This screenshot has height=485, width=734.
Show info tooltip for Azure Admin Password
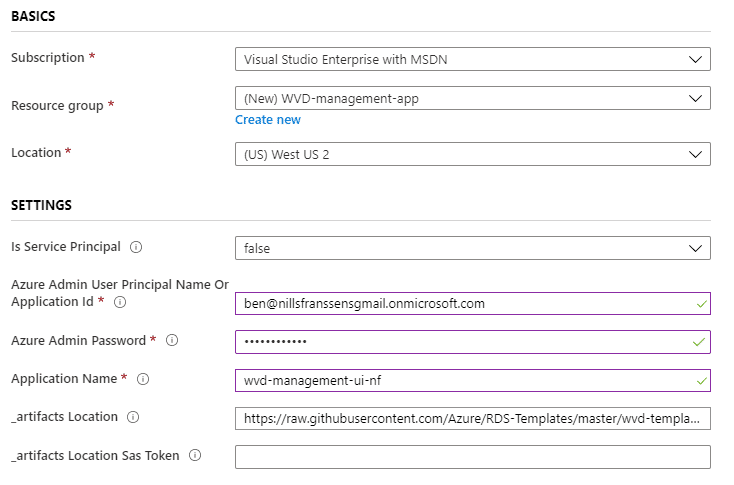[172, 340]
